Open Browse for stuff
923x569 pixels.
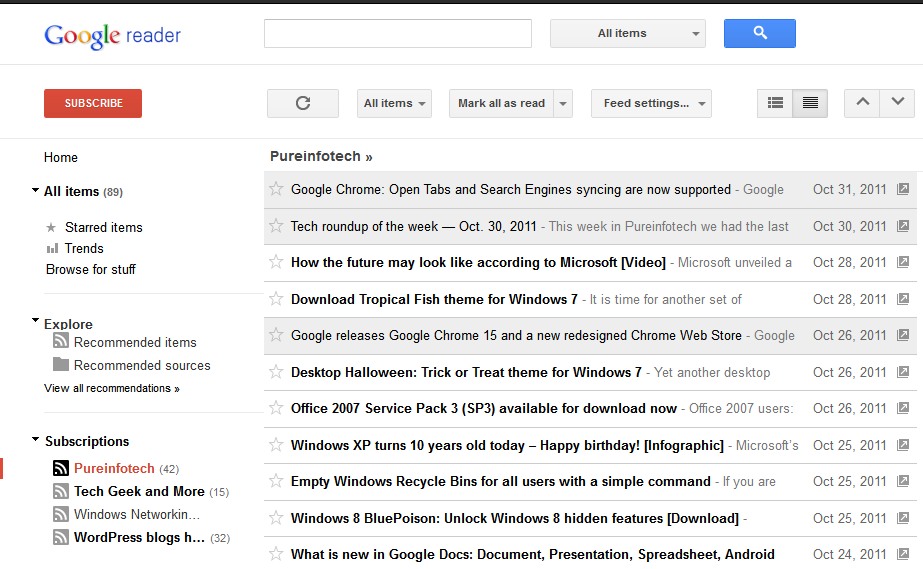91,269
